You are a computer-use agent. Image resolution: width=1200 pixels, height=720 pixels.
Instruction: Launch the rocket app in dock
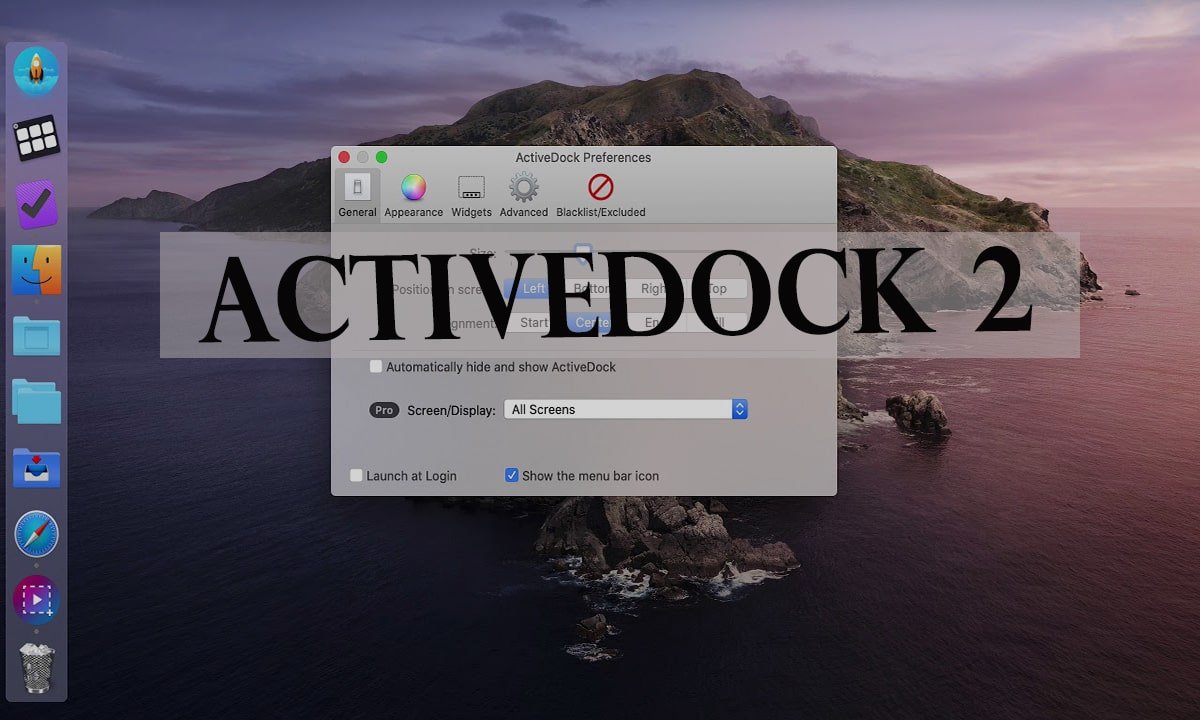click(x=36, y=72)
